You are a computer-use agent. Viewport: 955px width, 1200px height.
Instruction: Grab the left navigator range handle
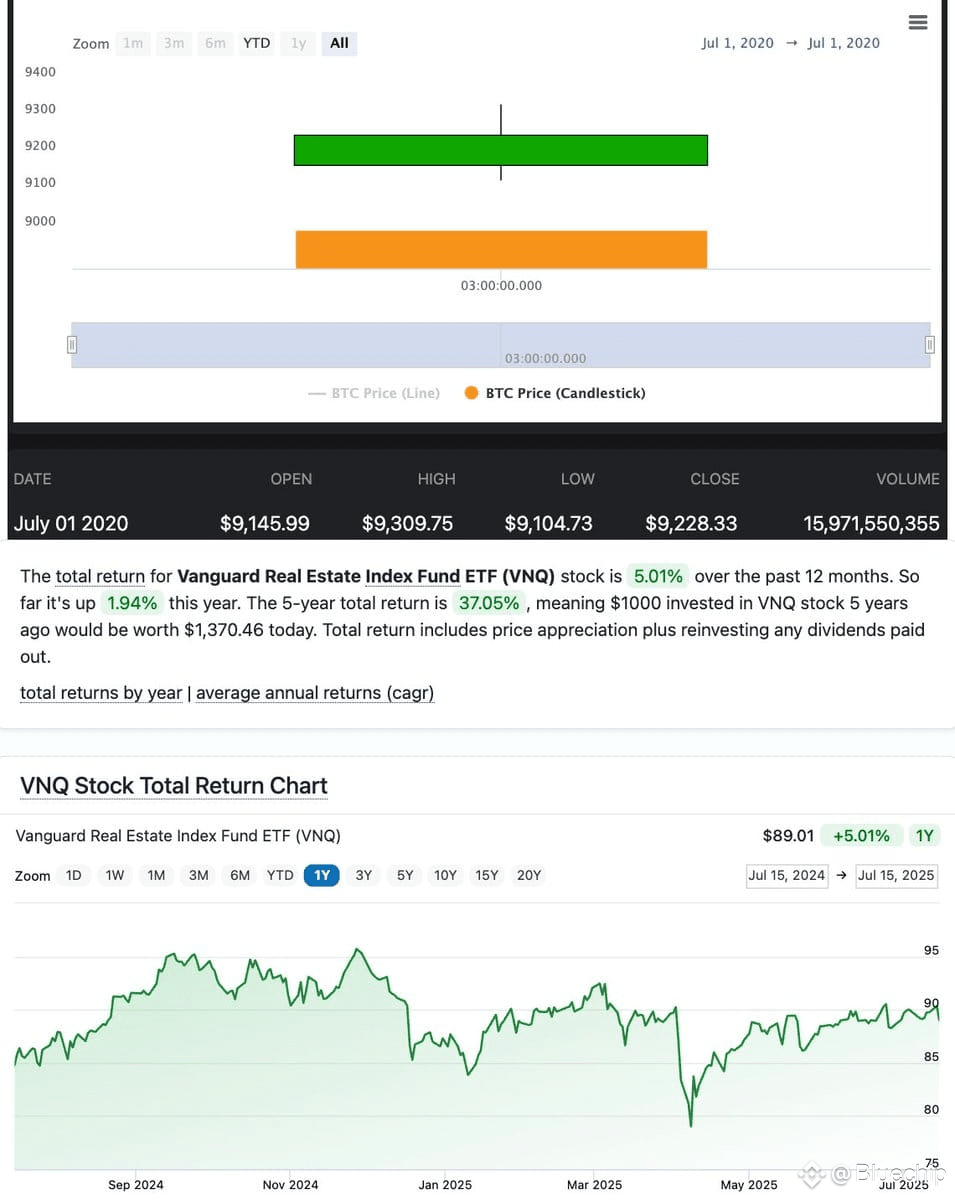tap(71, 344)
